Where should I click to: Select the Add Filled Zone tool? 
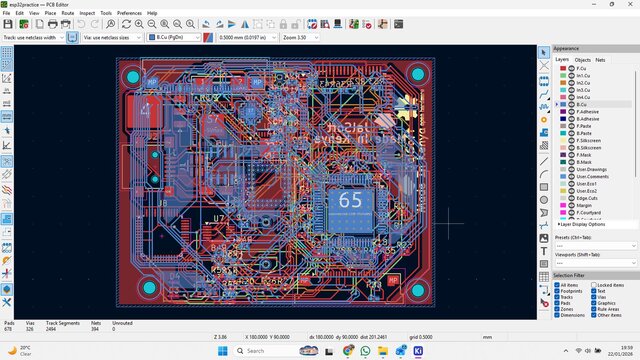point(544,133)
